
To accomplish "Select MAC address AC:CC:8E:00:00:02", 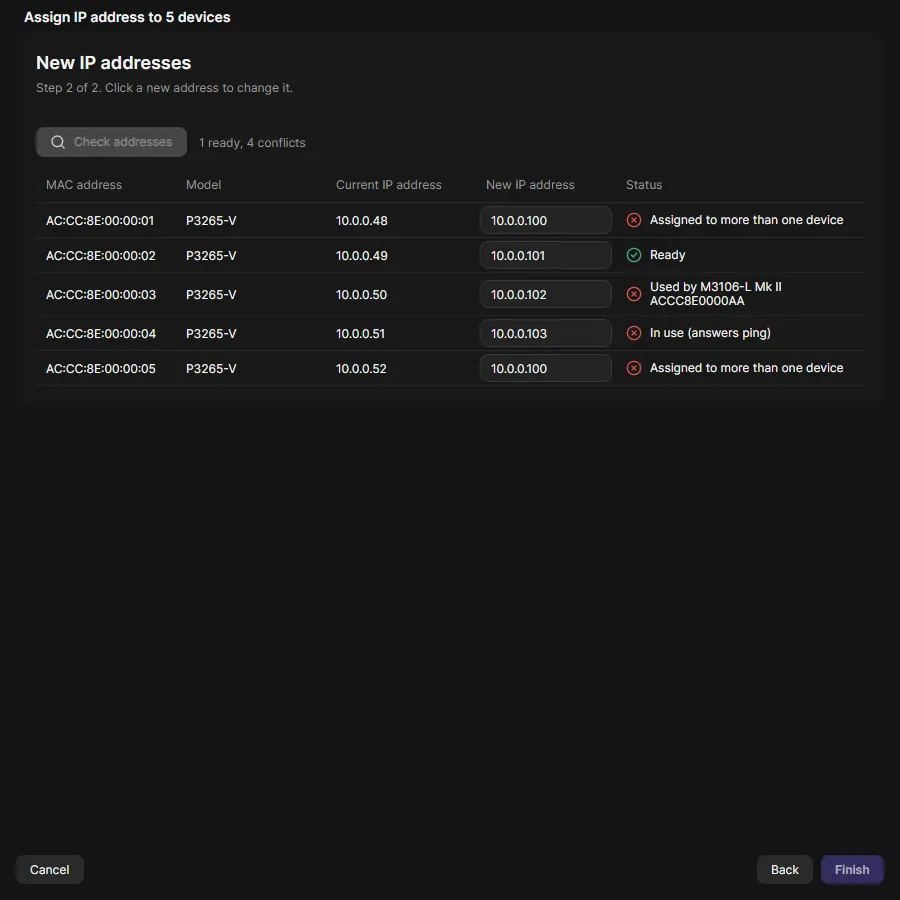I will pos(100,255).
